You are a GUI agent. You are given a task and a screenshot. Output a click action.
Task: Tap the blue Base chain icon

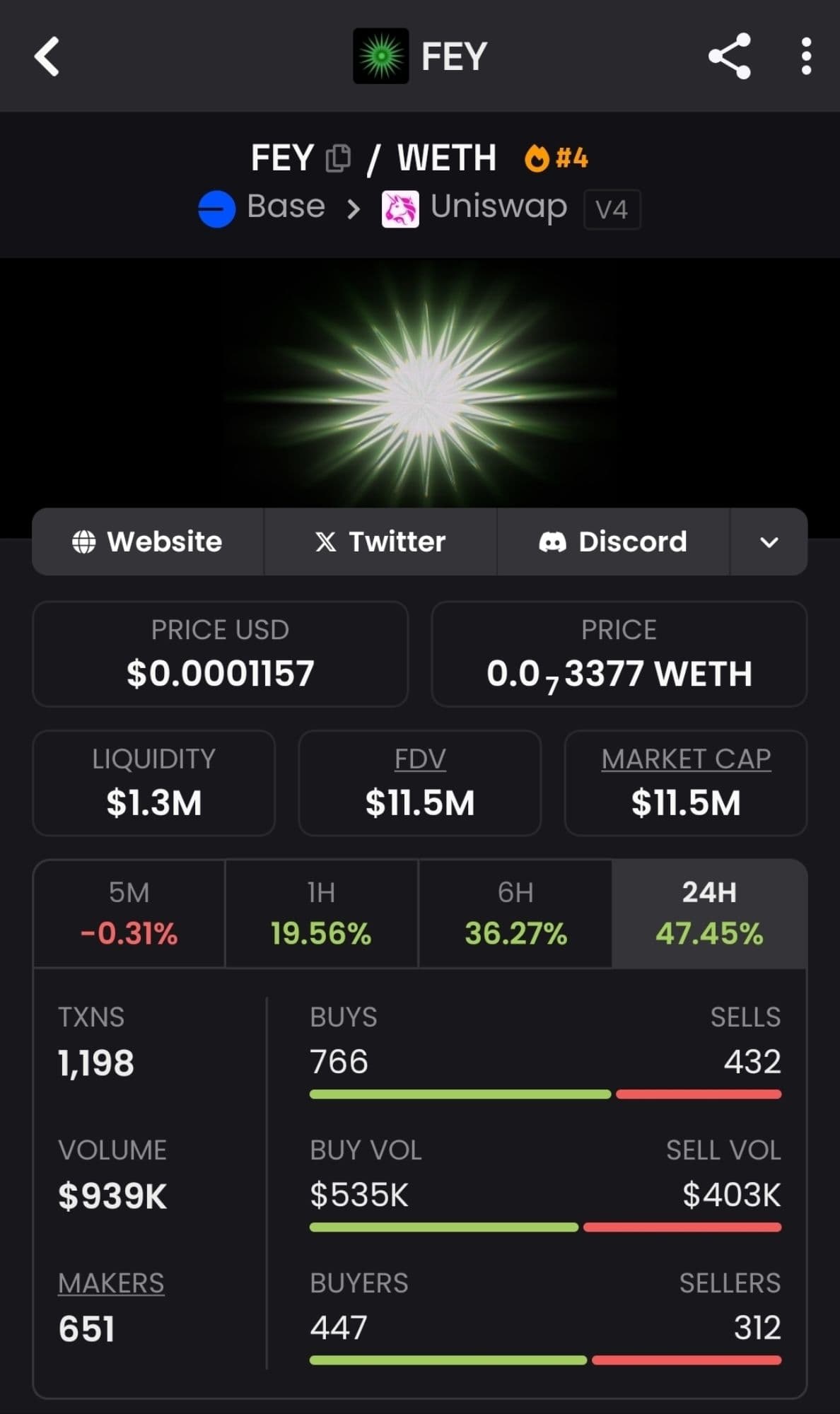click(x=216, y=209)
